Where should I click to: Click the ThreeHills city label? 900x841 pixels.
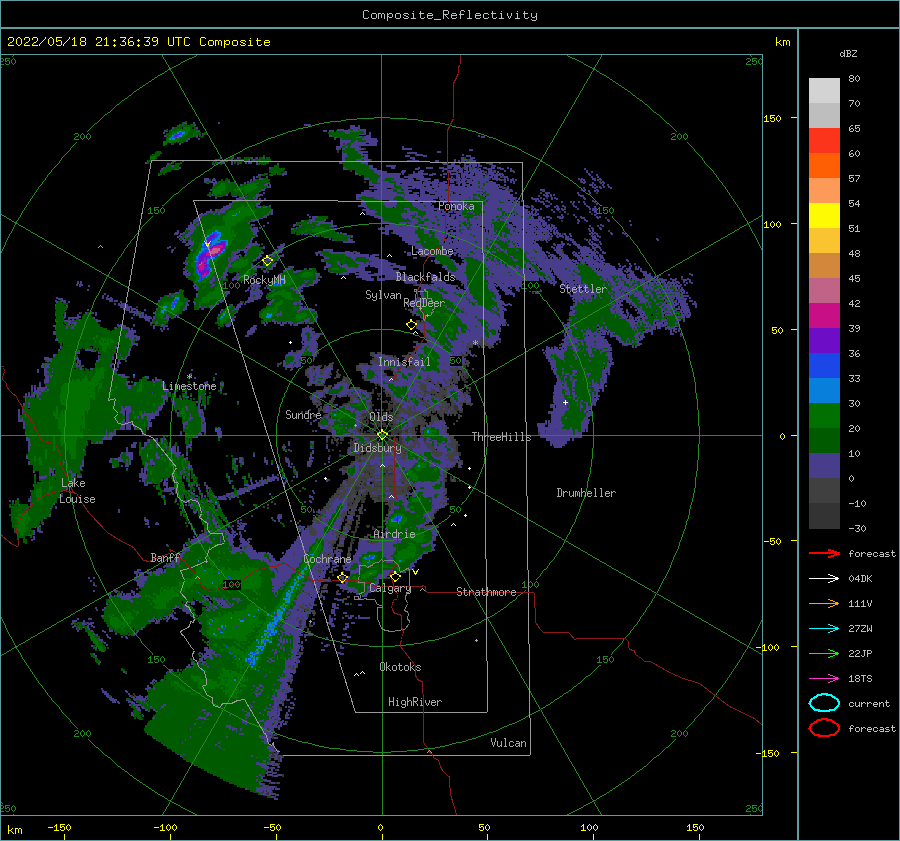point(501,437)
